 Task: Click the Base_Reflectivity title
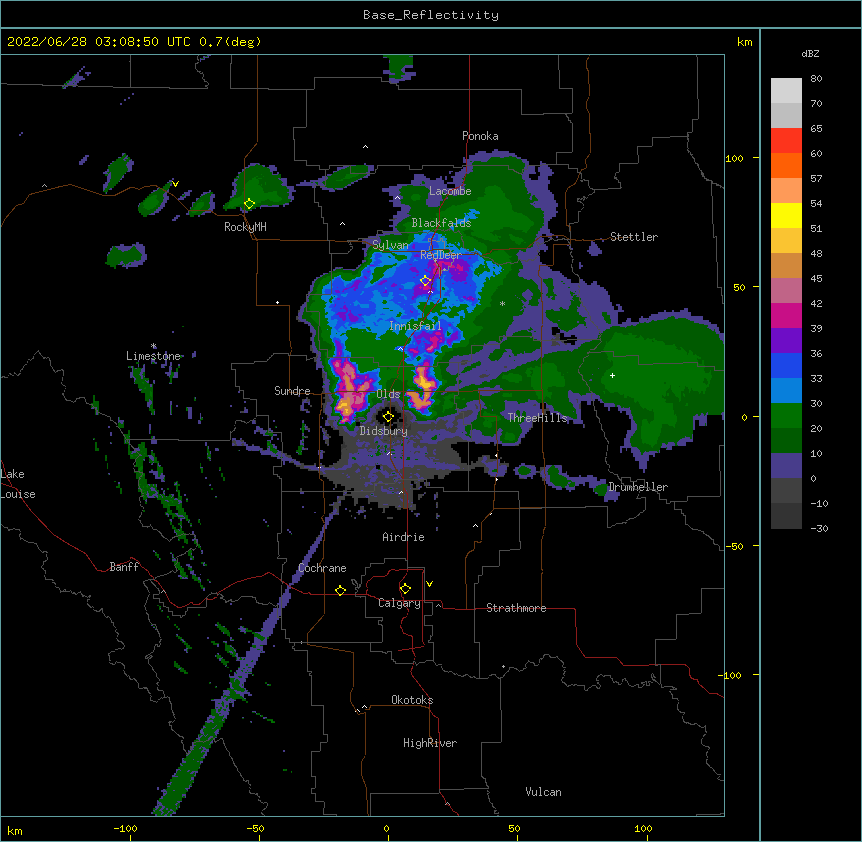click(431, 15)
